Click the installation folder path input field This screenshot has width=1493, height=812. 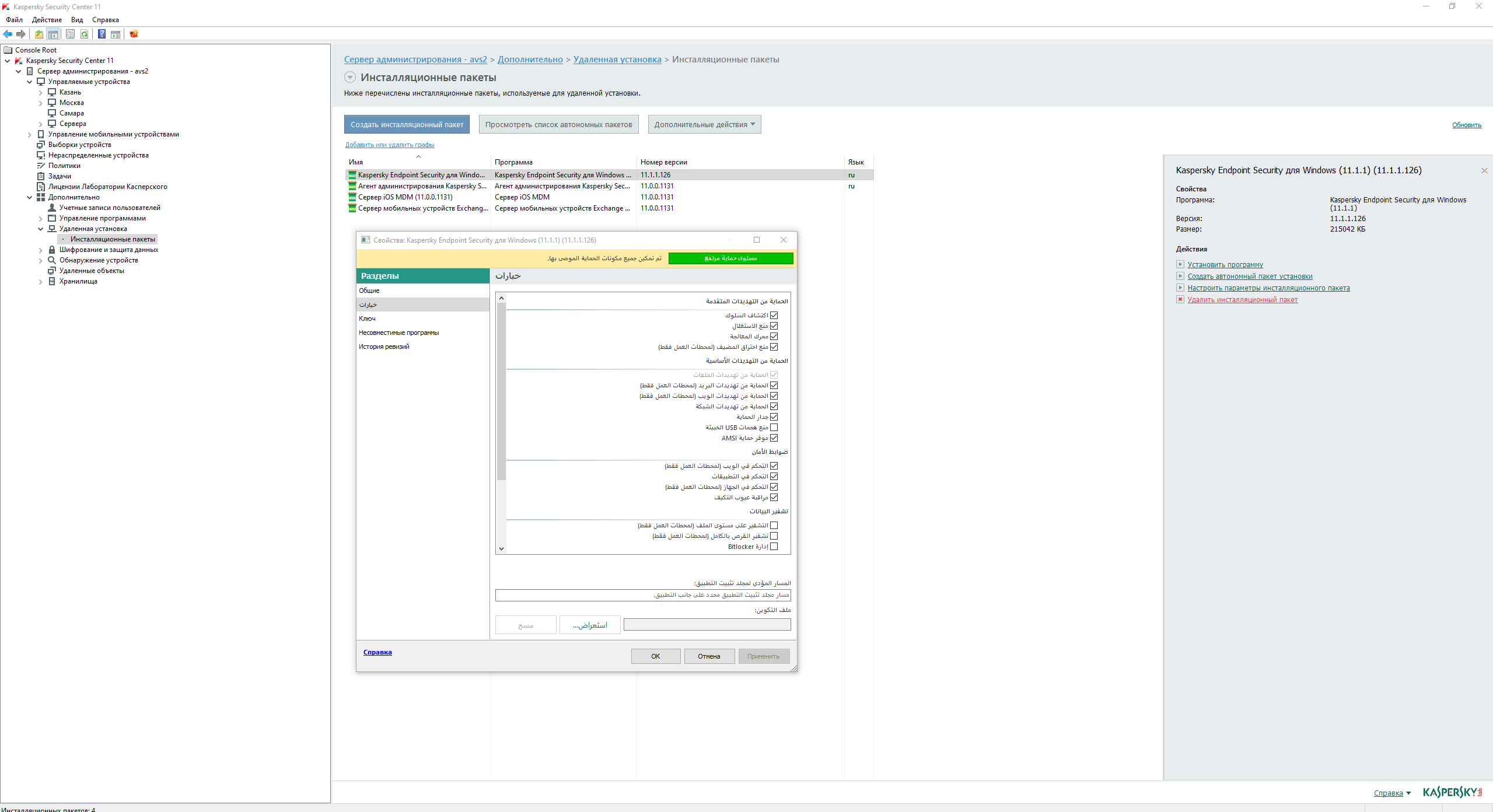[x=643, y=595]
